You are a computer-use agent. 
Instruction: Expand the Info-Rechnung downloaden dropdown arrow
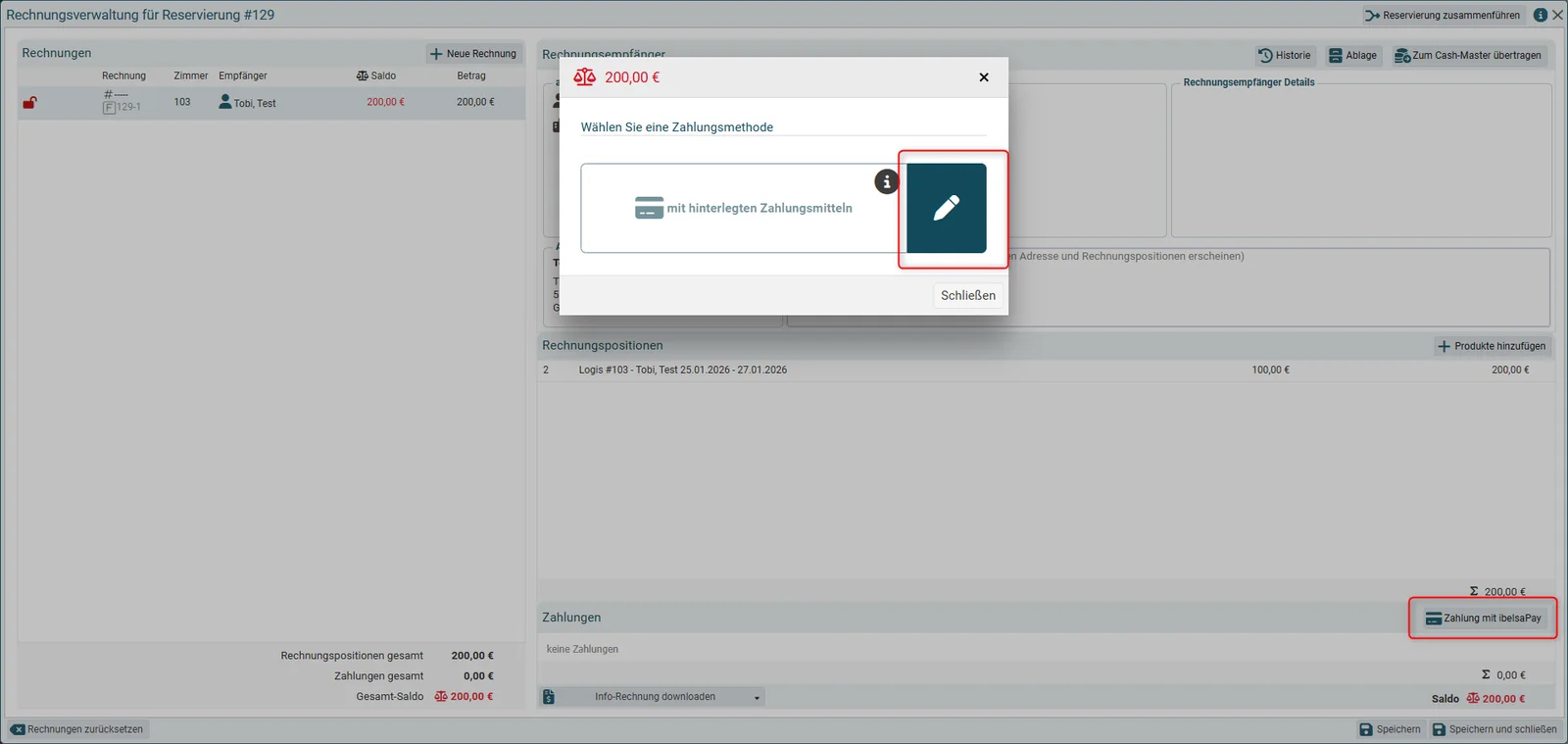(757, 698)
